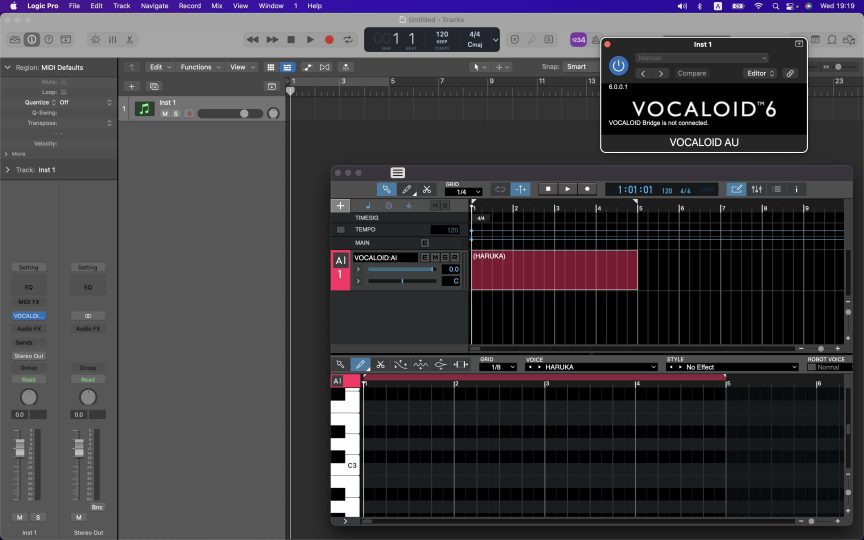The image size is (864, 540).
Task: Adjust the Inst 1 track volume slider
Action: tap(230, 114)
